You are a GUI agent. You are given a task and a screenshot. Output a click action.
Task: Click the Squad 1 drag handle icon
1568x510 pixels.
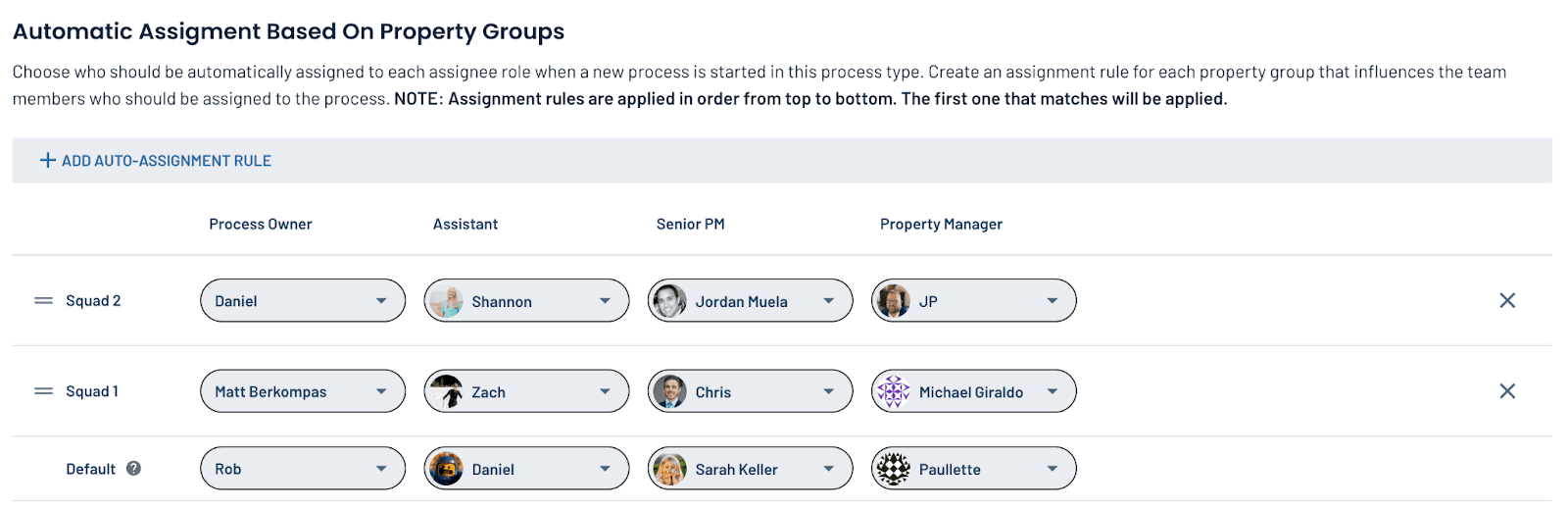pyautogui.click(x=43, y=391)
